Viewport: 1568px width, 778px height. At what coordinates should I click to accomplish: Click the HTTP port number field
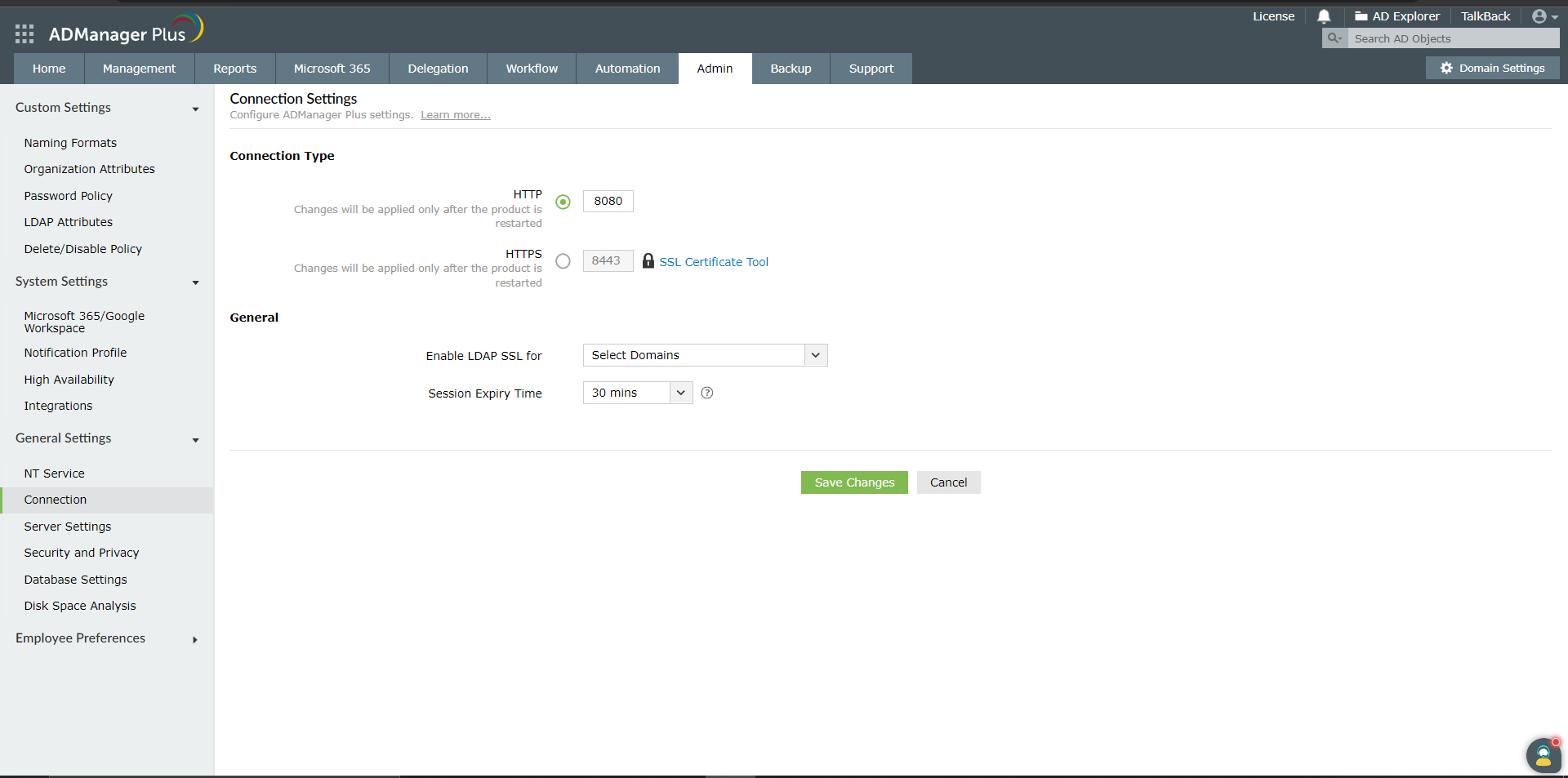tap(608, 201)
